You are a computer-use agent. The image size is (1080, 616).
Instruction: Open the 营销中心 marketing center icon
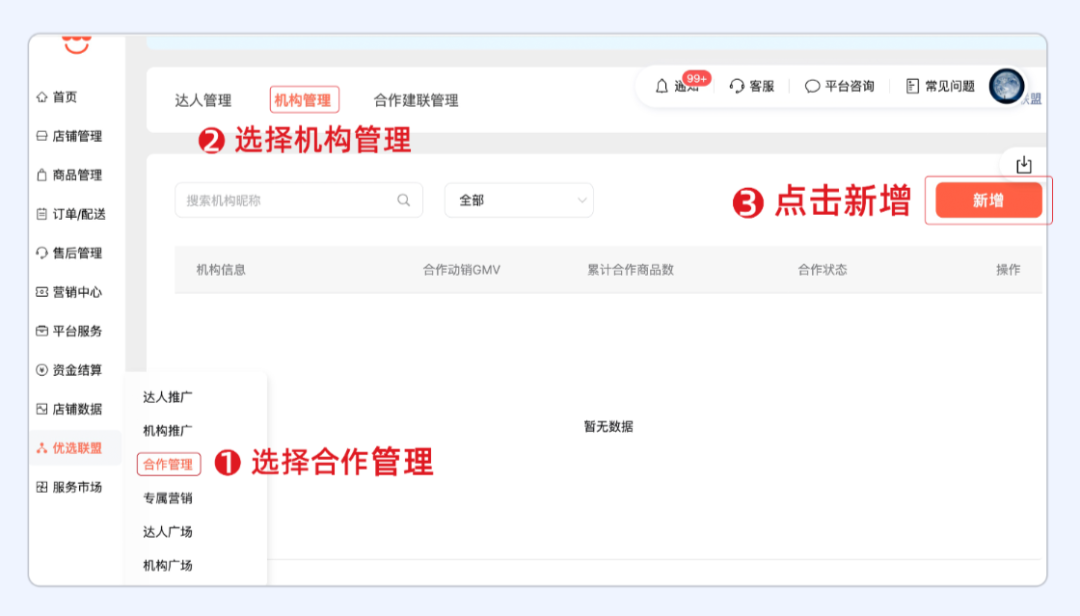pos(40,292)
